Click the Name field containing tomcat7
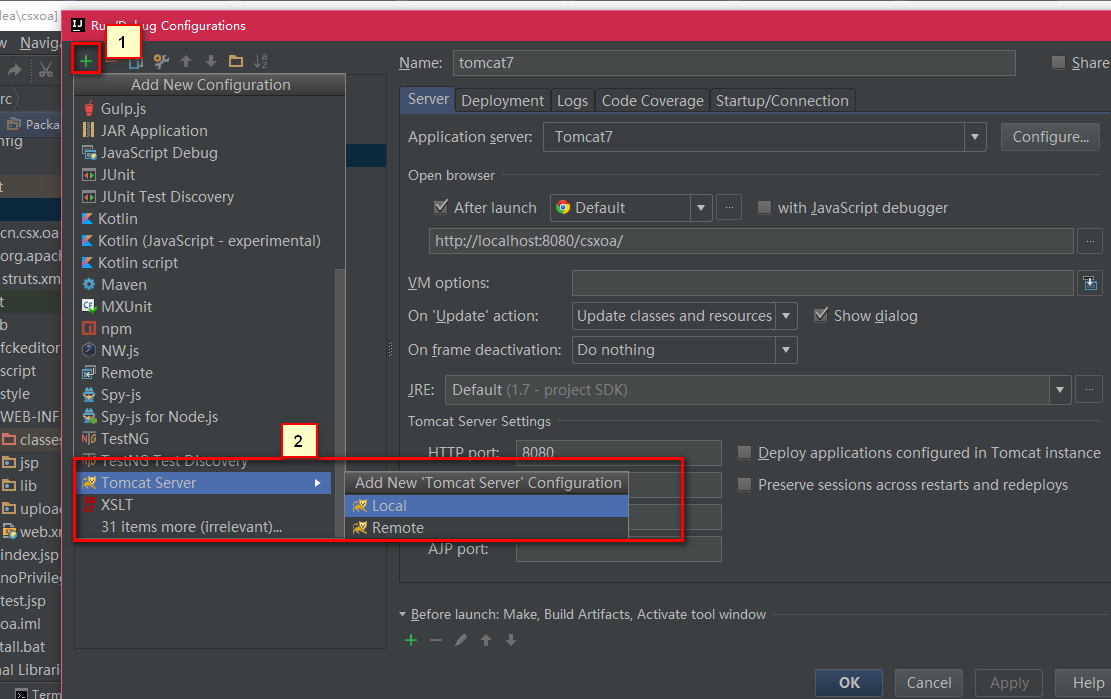 pos(734,62)
